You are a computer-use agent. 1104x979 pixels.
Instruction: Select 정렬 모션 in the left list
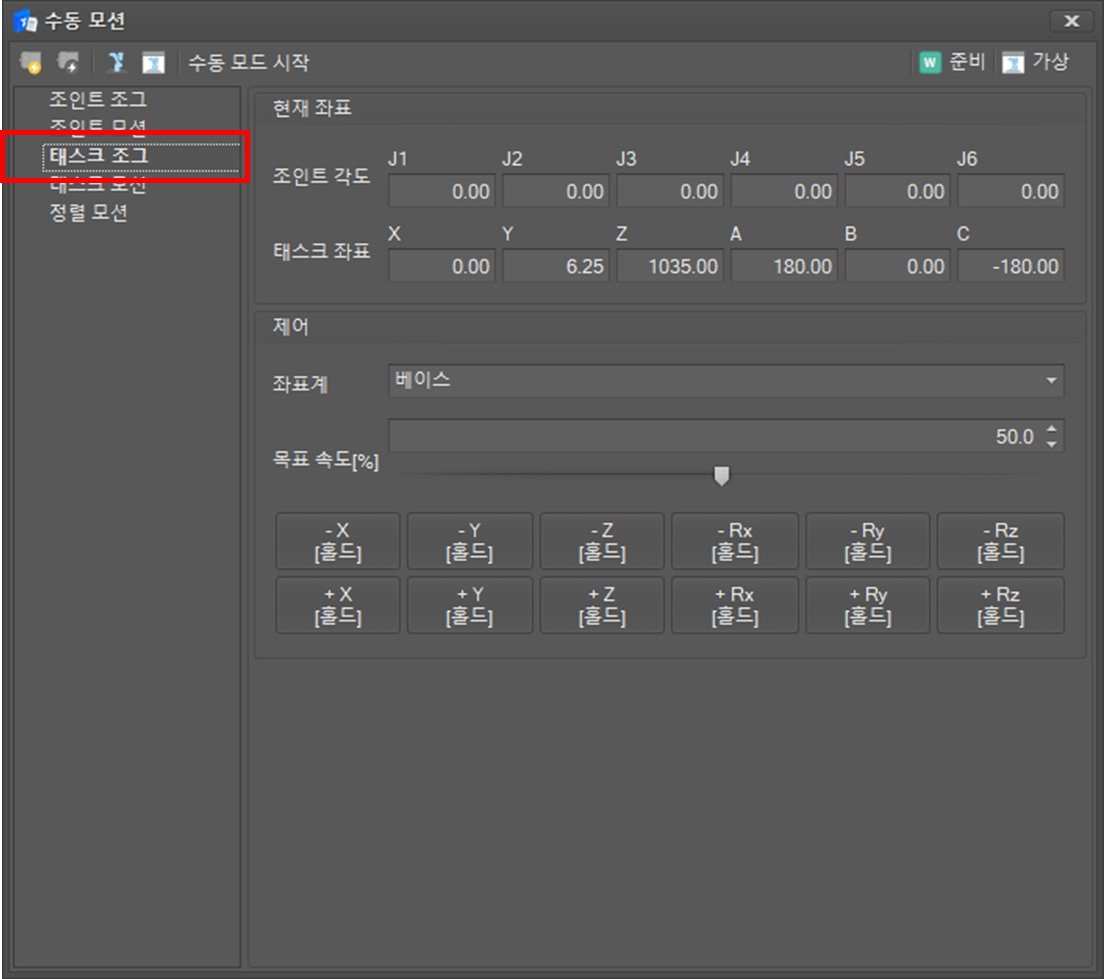(89, 213)
